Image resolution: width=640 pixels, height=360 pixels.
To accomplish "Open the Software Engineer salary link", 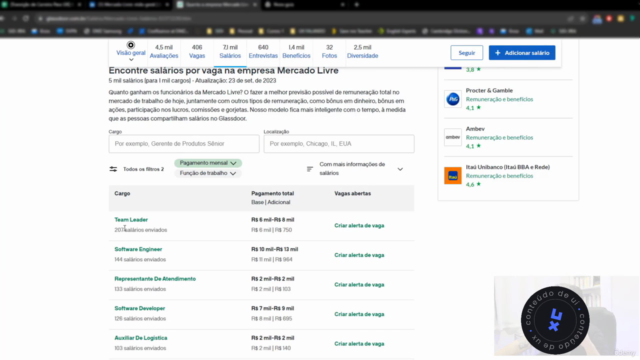I will tap(138, 249).
